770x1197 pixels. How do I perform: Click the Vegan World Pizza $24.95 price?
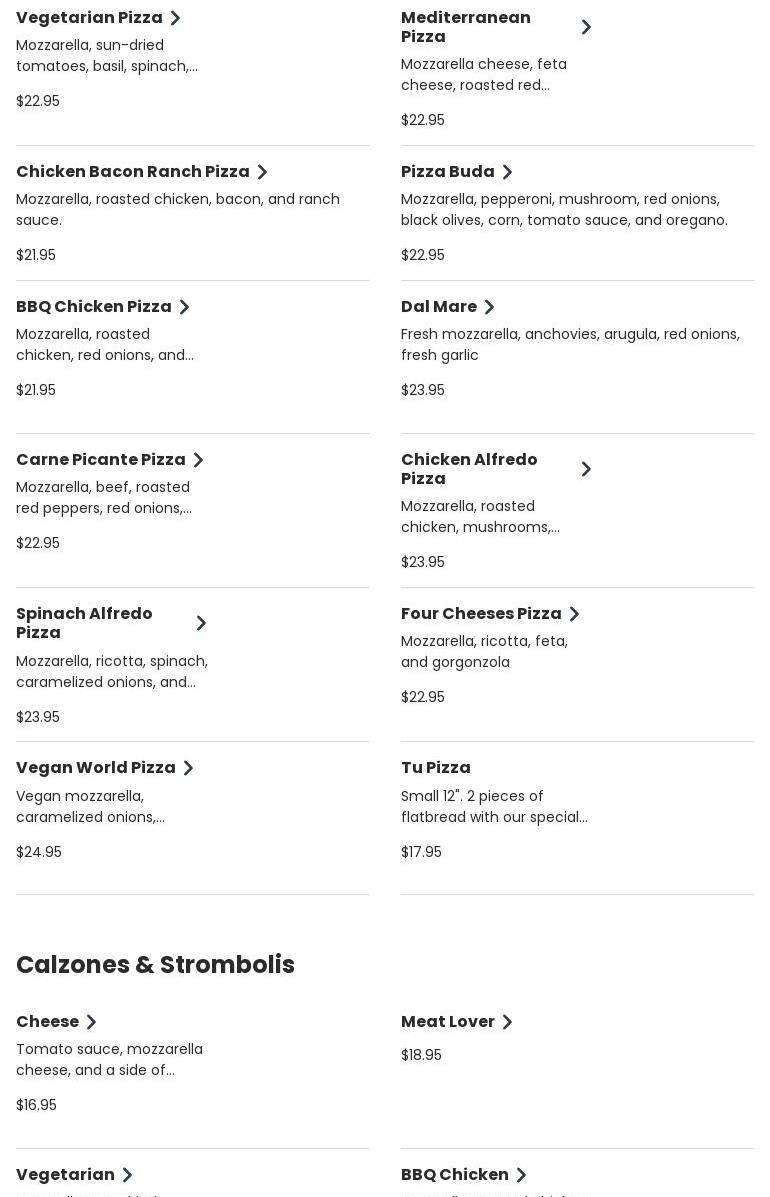pyautogui.click(x=39, y=852)
